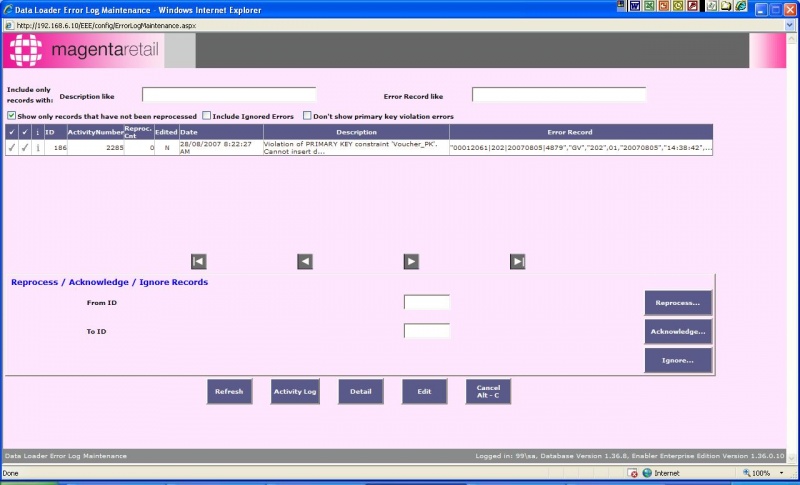Focus the Error Record like input field
This screenshot has width=800, height=485.
click(559, 95)
